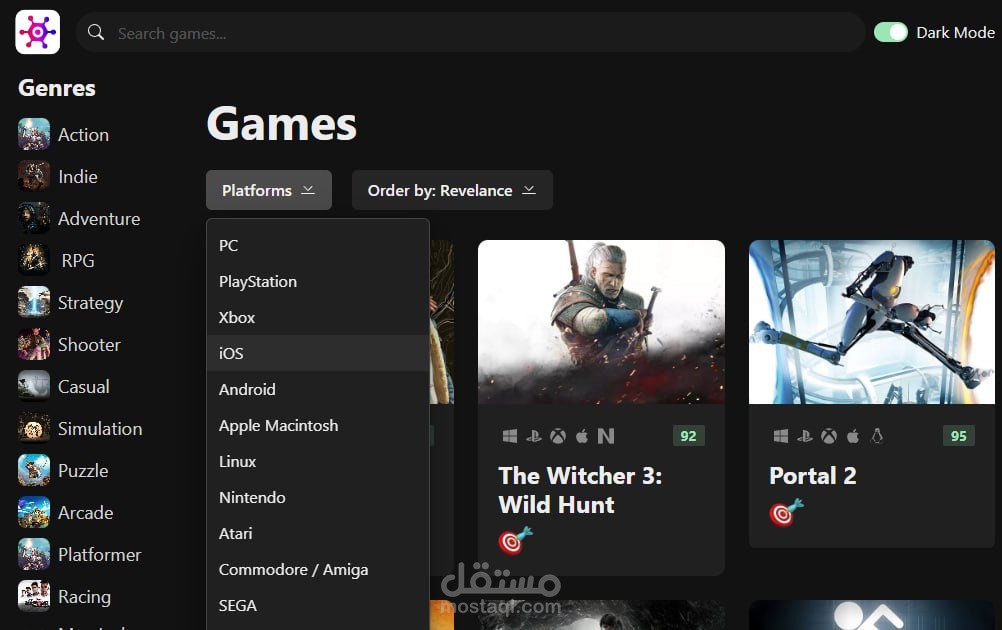Select SEGA platform option
The width and height of the screenshot is (1002, 630).
(318, 605)
